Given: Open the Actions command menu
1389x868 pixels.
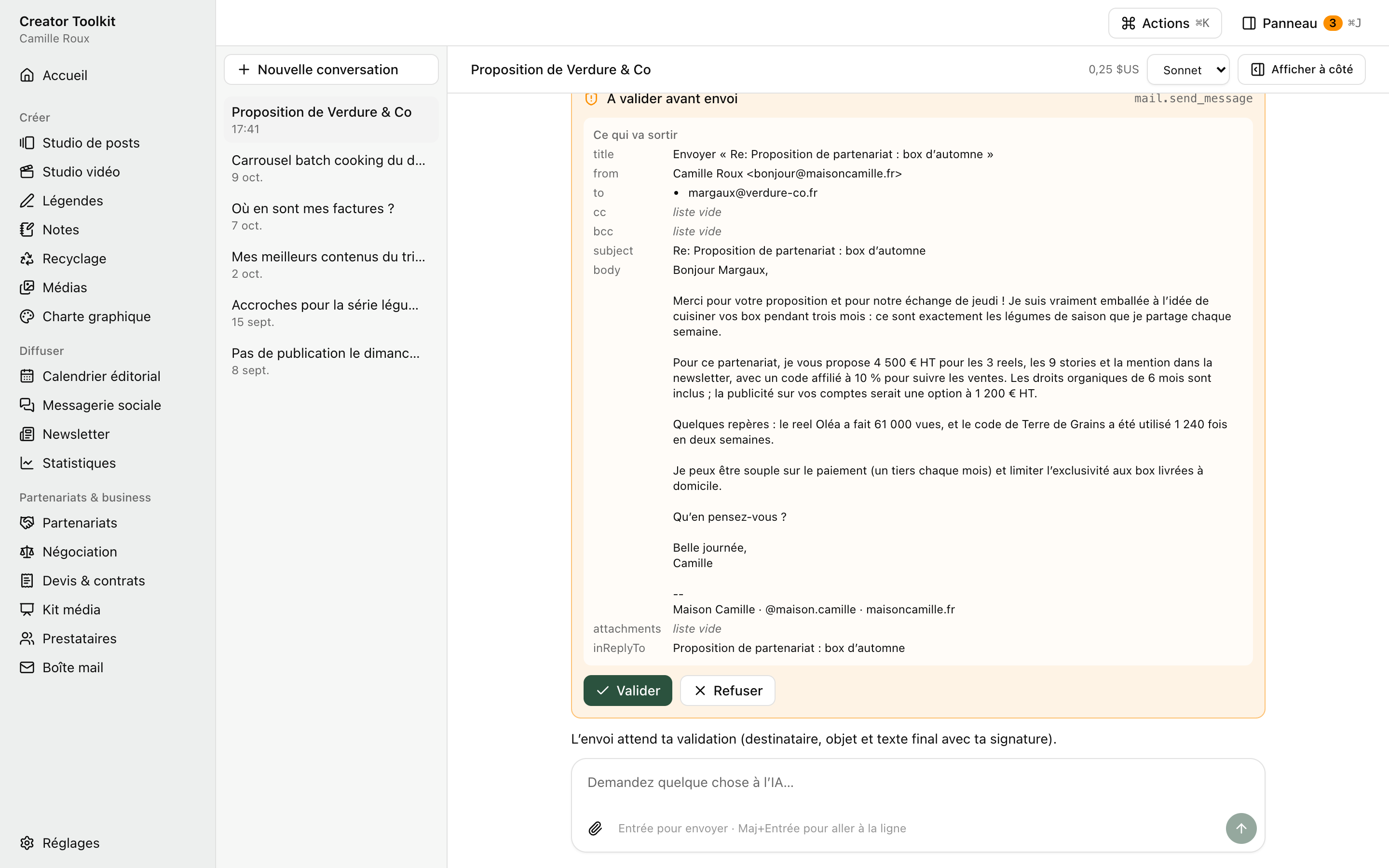Looking at the screenshot, I should point(1165,23).
